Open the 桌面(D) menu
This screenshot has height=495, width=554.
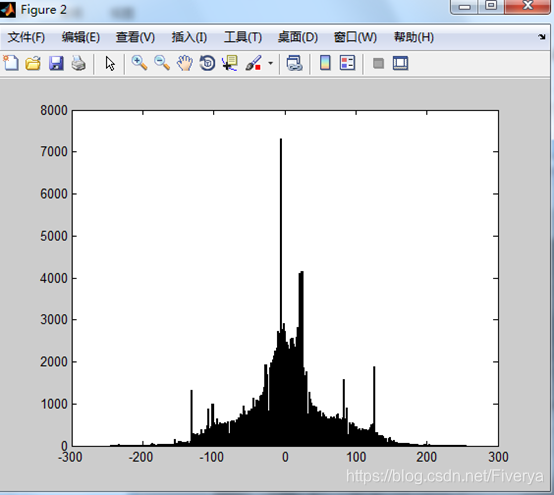[297, 37]
